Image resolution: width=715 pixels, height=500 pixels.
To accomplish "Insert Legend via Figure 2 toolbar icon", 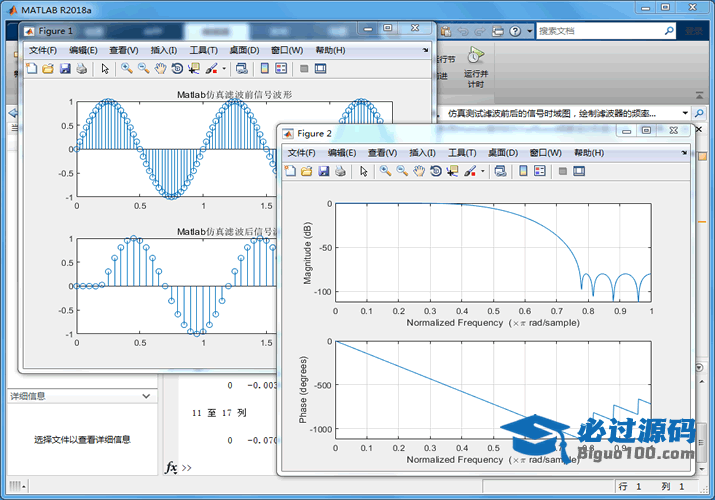I will click(540, 171).
